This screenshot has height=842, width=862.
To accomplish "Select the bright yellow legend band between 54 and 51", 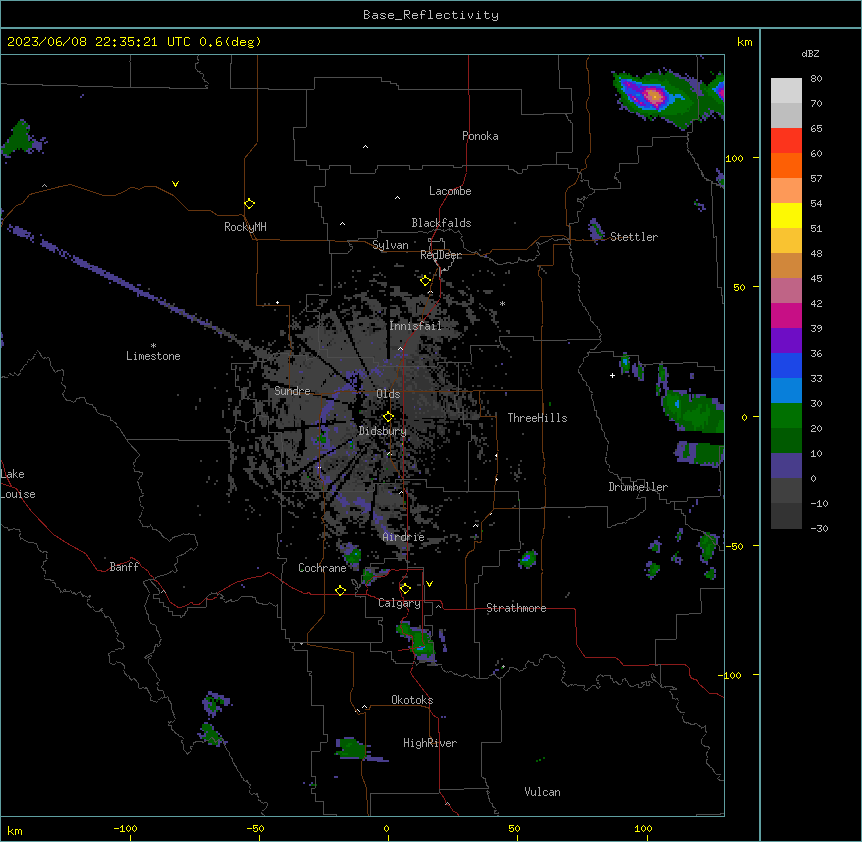I will (x=786, y=215).
